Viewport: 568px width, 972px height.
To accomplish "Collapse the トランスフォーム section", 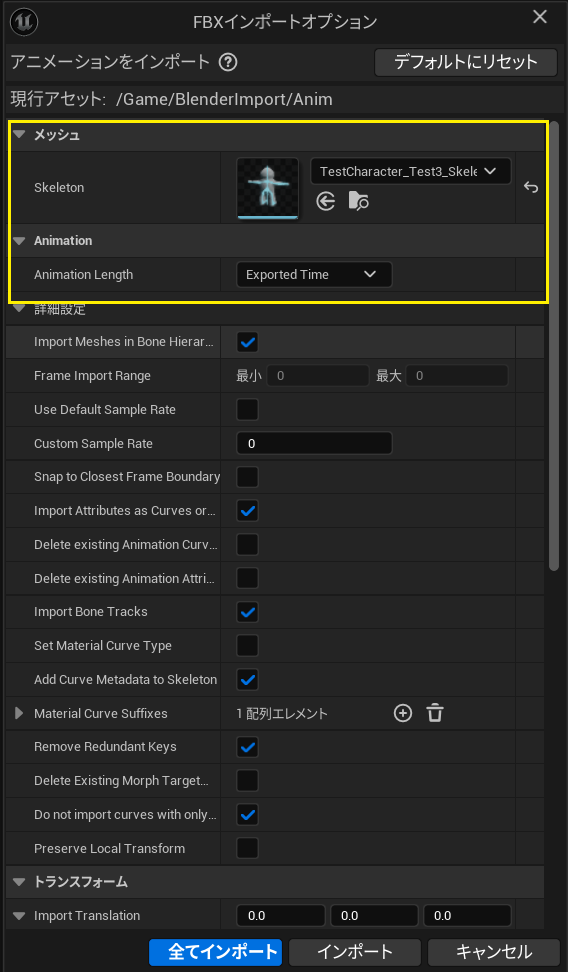I will (x=19, y=882).
